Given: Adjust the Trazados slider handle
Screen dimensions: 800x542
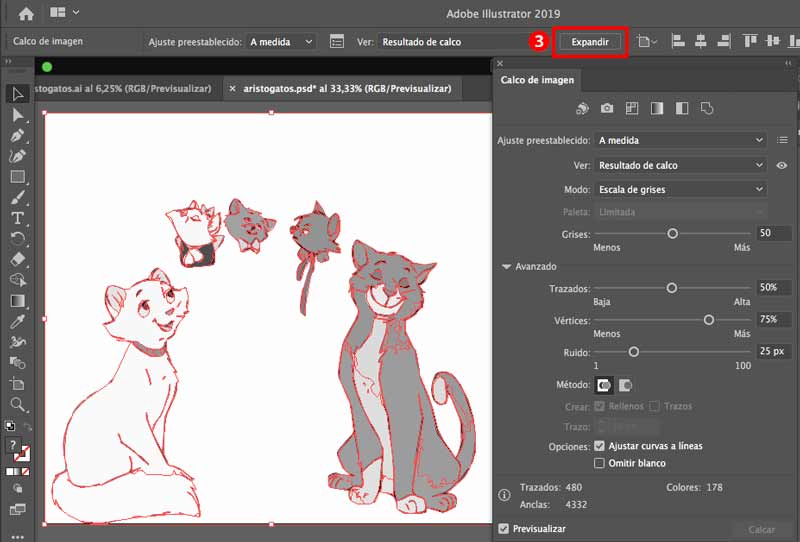Looking at the screenshot, I should (x=671, y=288).
